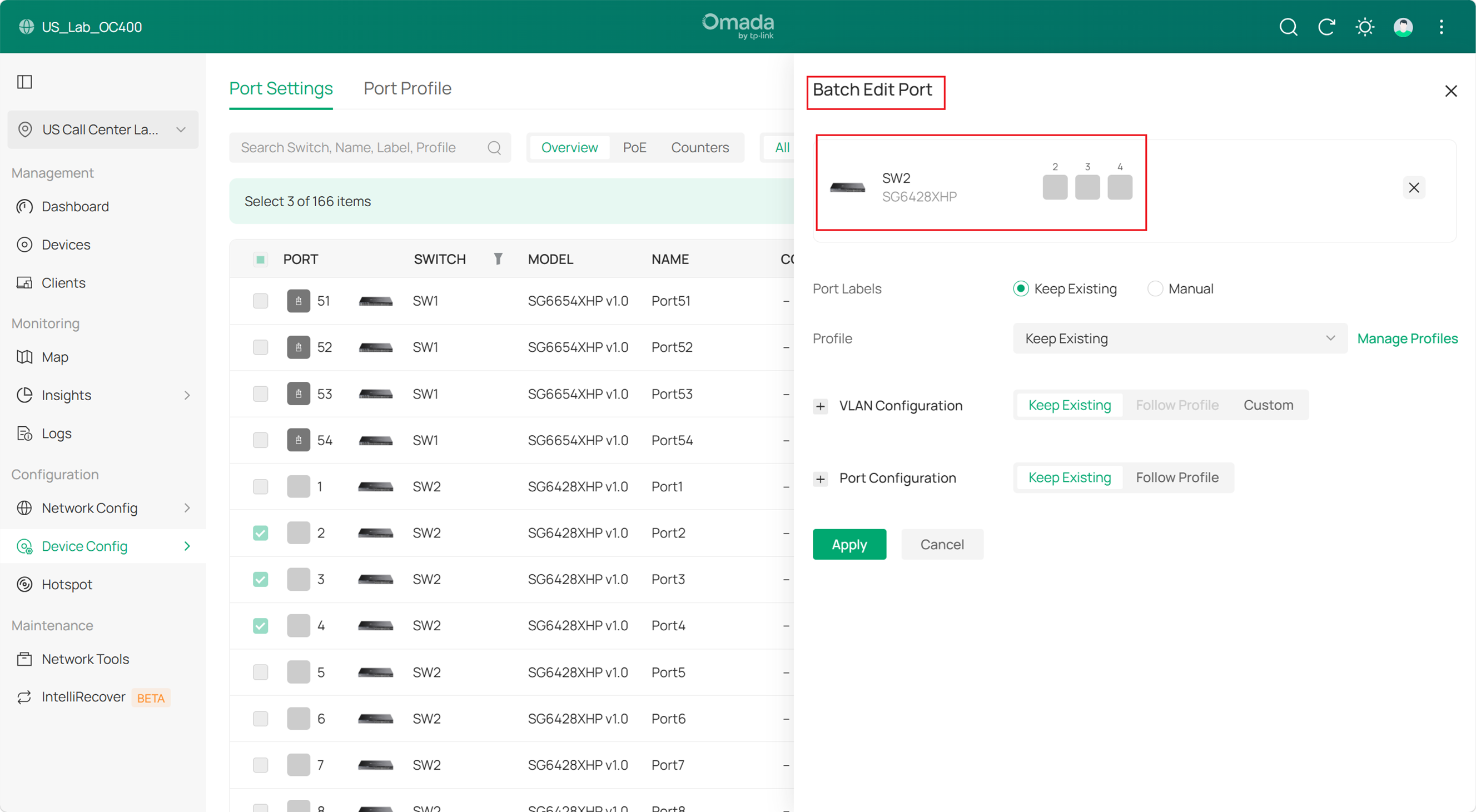The height and width of the screenshot is (812, 1476).
Task: Select the Manual port labels radio
Action: coord(1155,288)
